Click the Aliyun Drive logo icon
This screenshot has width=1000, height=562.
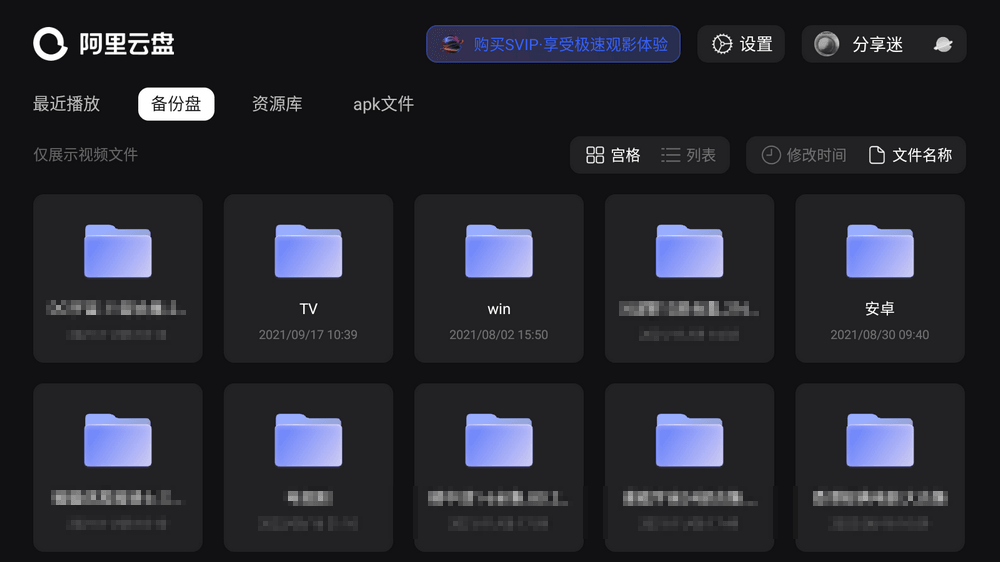point(50,44)
